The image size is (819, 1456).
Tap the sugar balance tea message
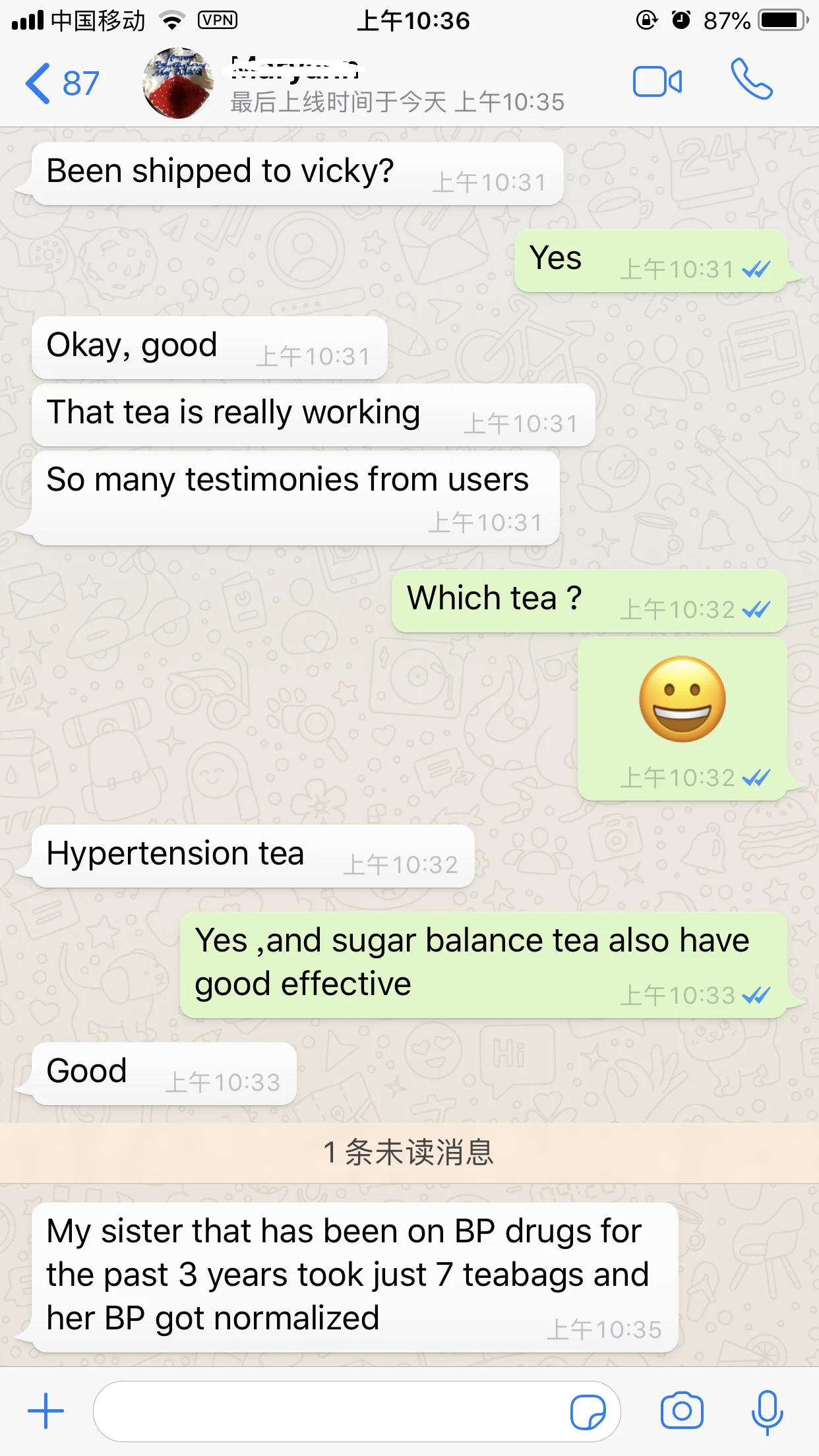click(x=484, y=965)
